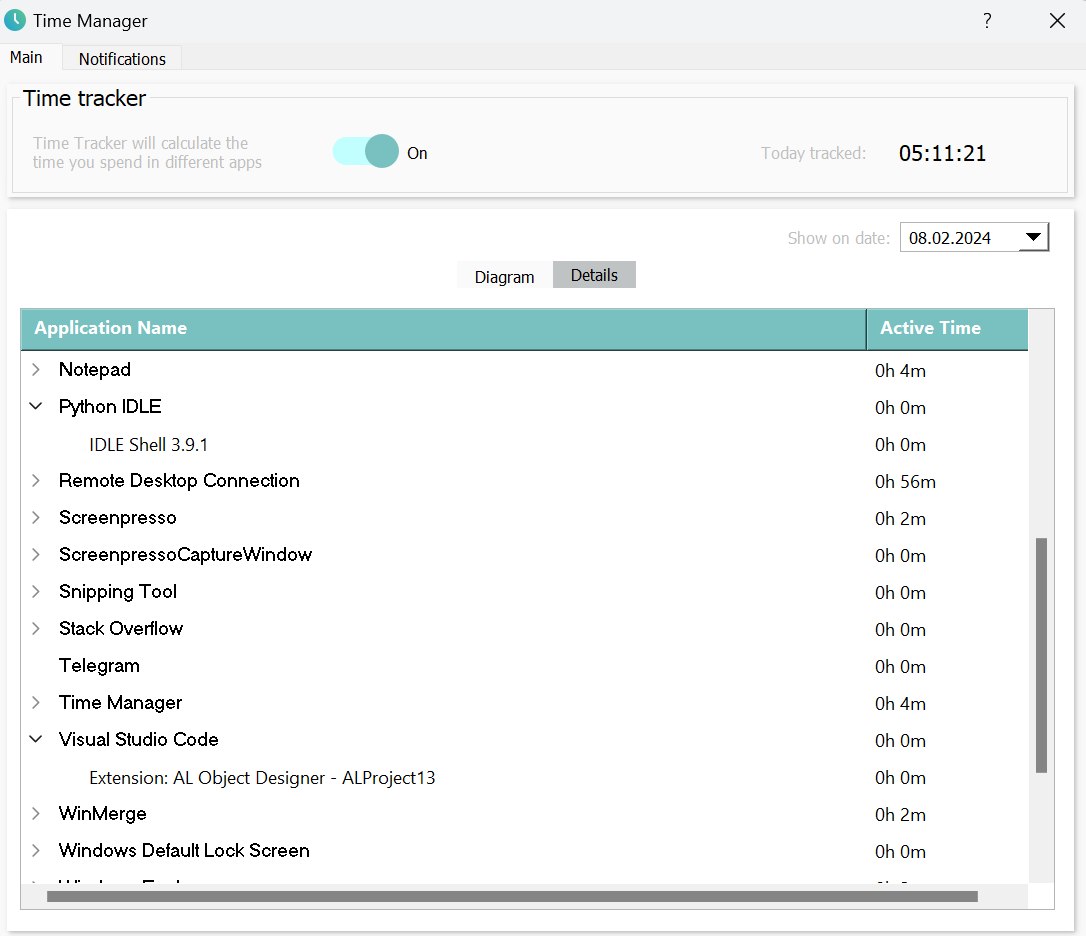Image resolution: width=1086 pixels, height=936 pixels.
Task: Click the Time Manager clock icon
Action: (15, 20)
